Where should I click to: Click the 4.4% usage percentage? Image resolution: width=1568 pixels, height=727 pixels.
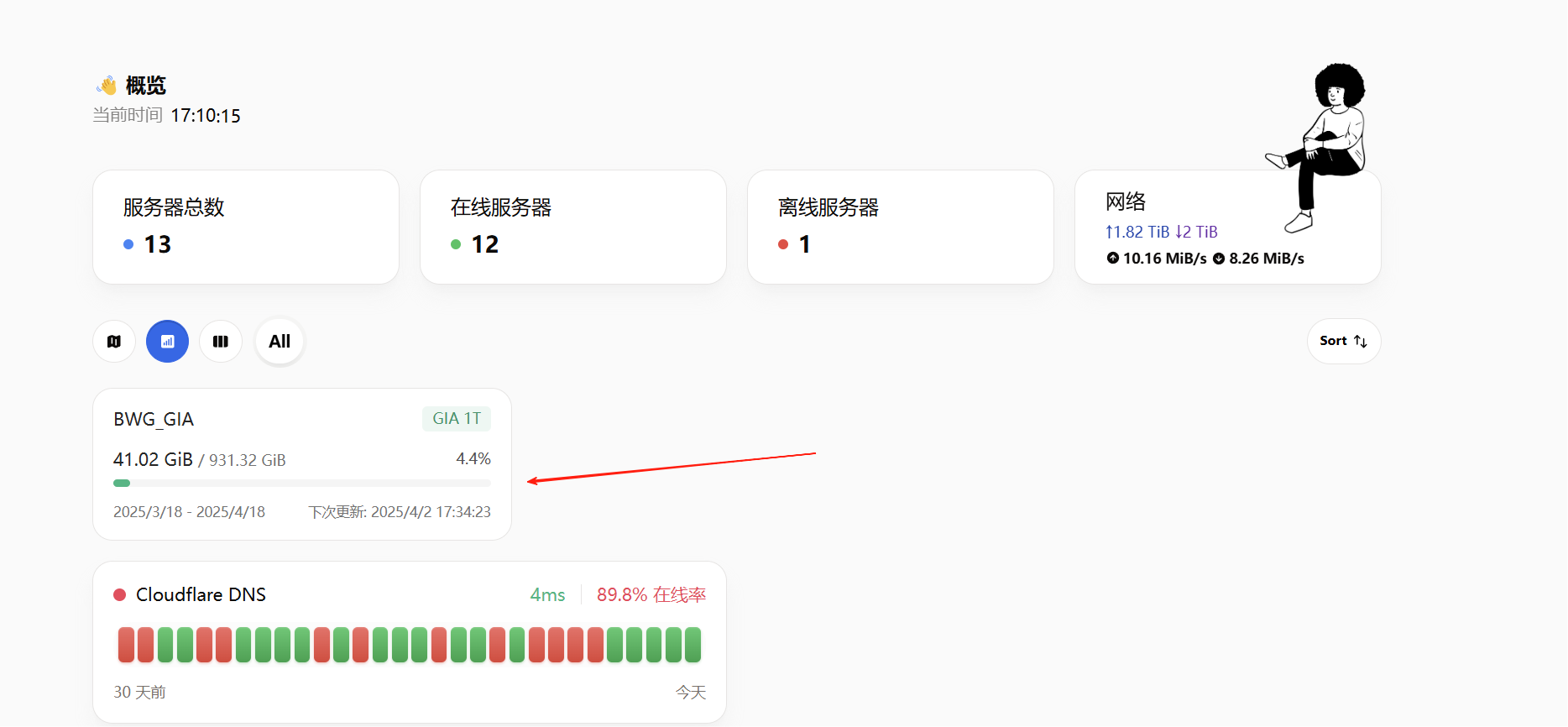(473, 458)
